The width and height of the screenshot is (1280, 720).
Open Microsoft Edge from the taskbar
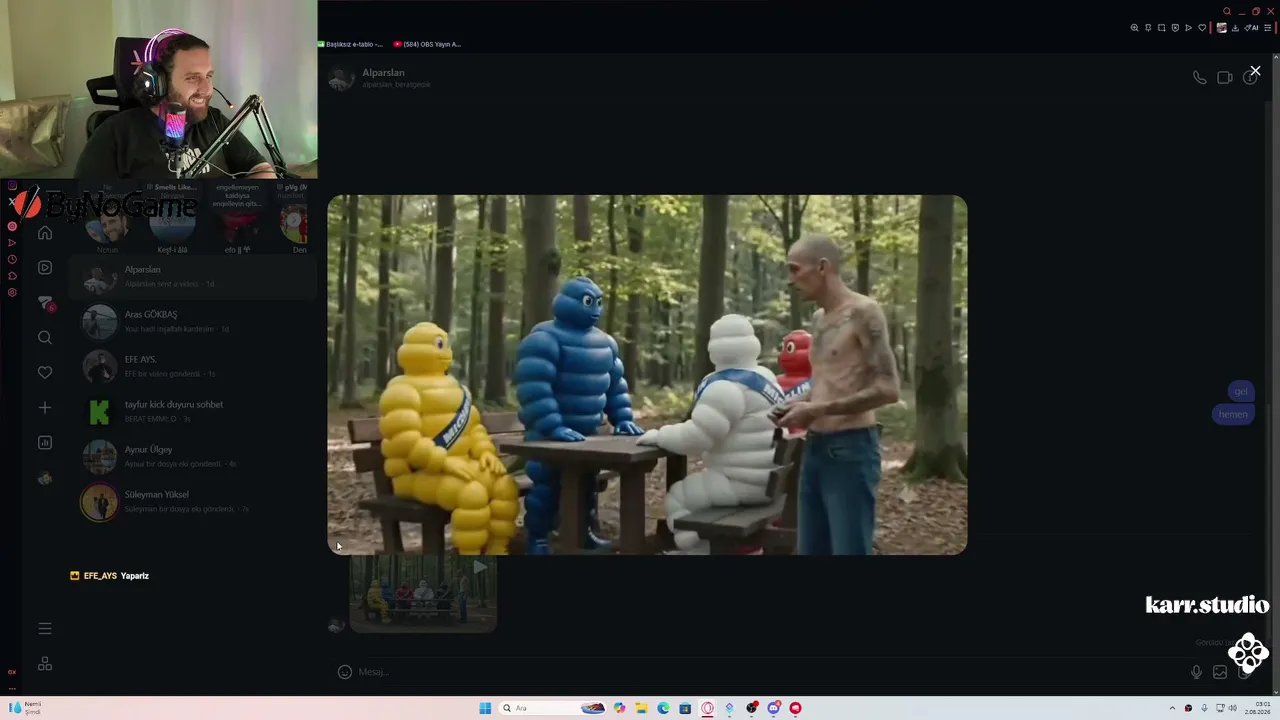pos(663,708)
